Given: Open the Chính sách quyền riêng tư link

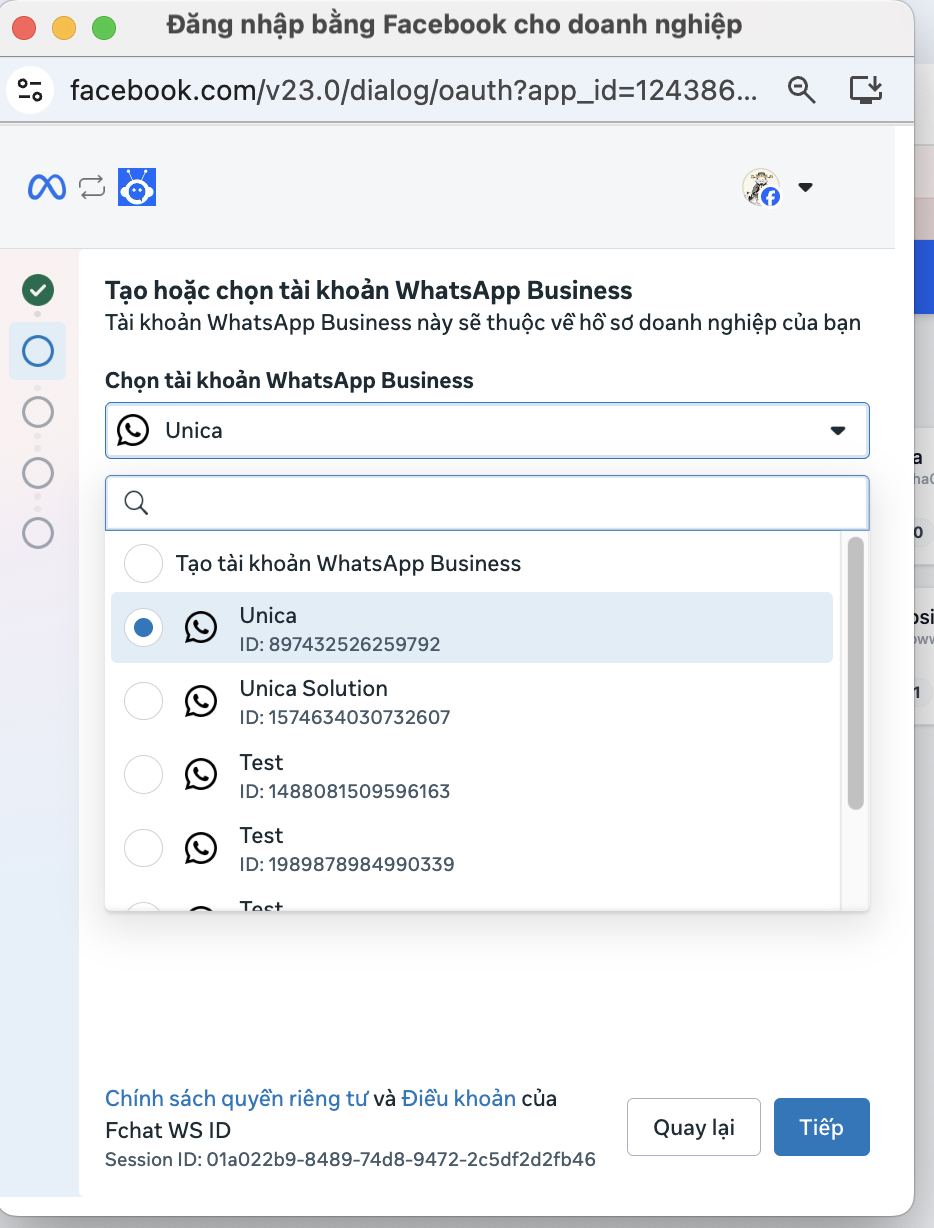Looking at the screenshot, I should 237,1099.
